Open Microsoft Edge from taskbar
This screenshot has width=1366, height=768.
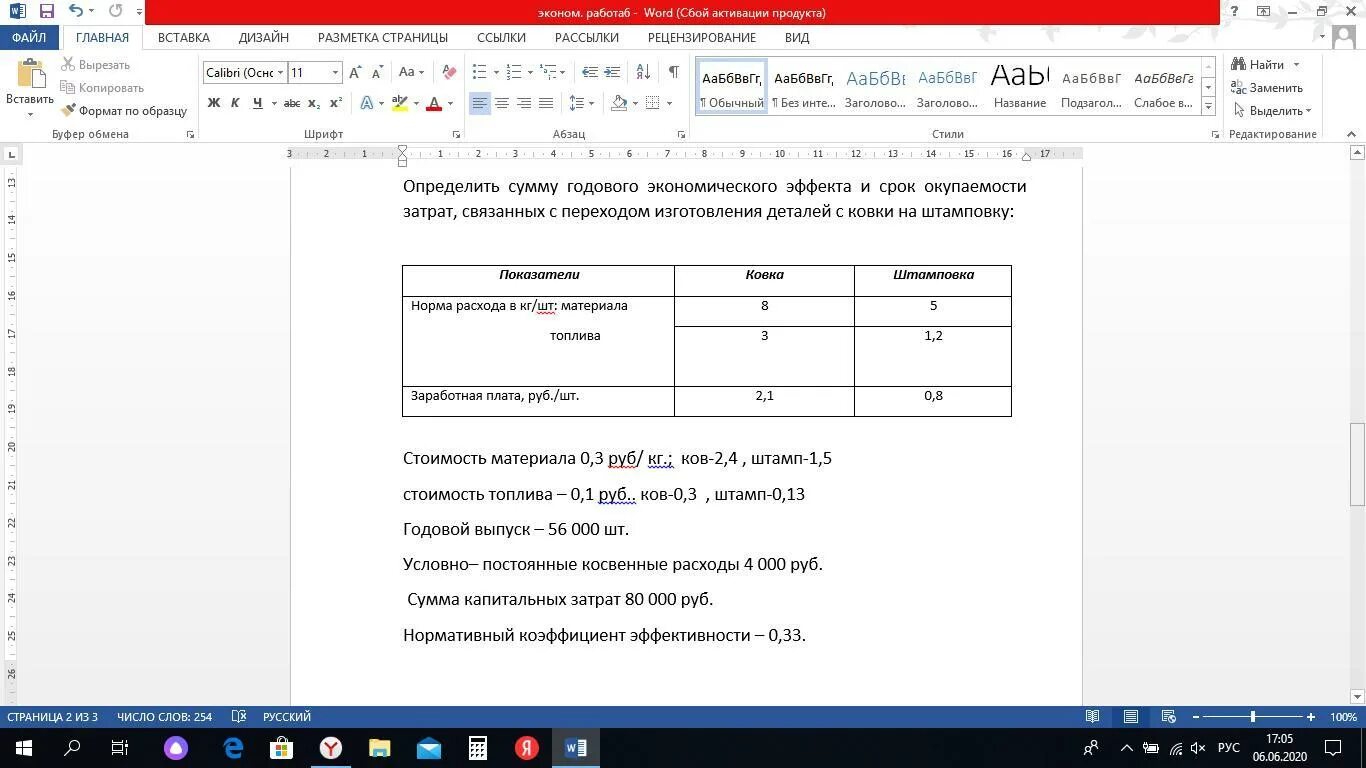pyautogui.click(x=233, y=748)
